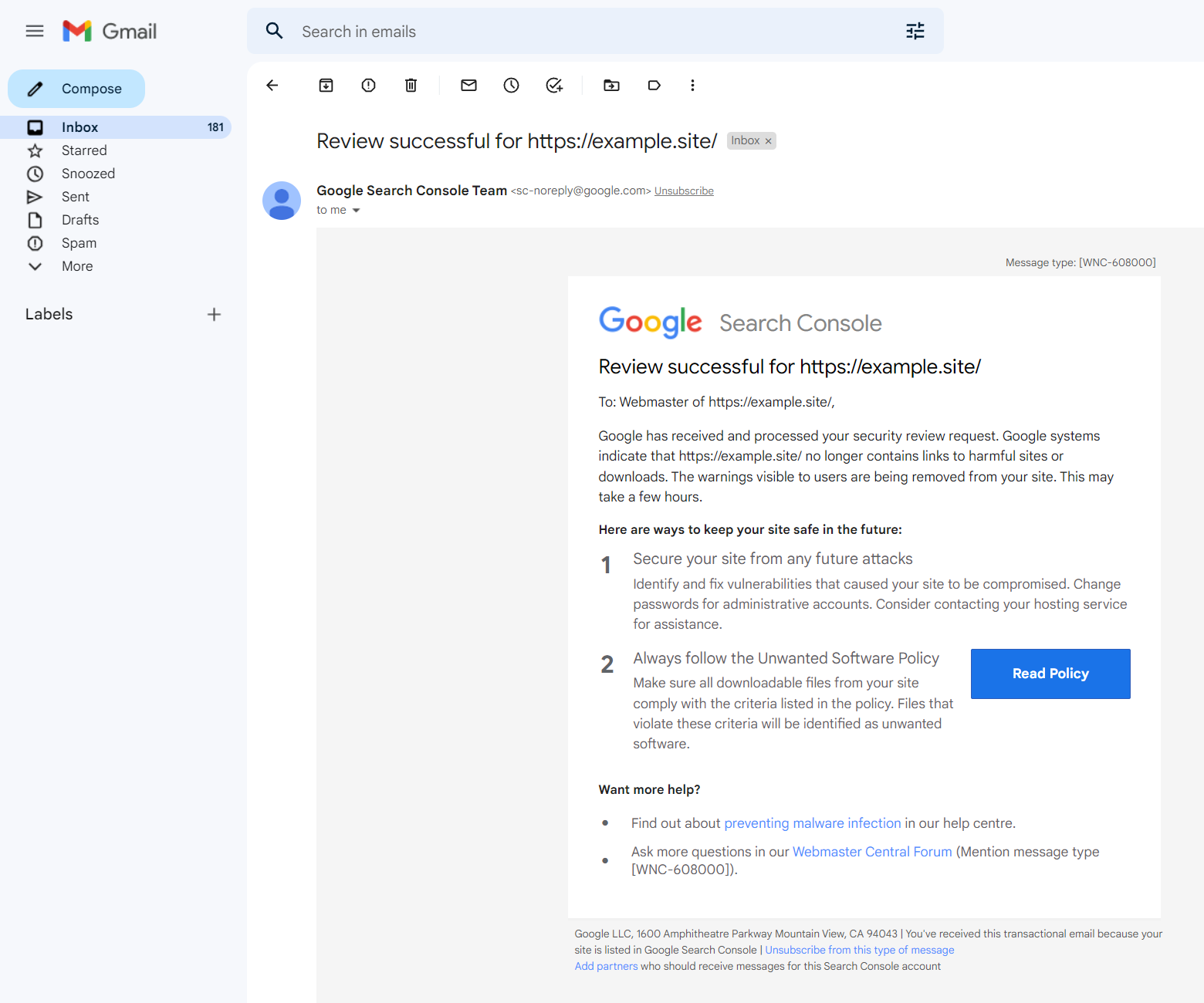Open search filter options icon

point(915,31)
